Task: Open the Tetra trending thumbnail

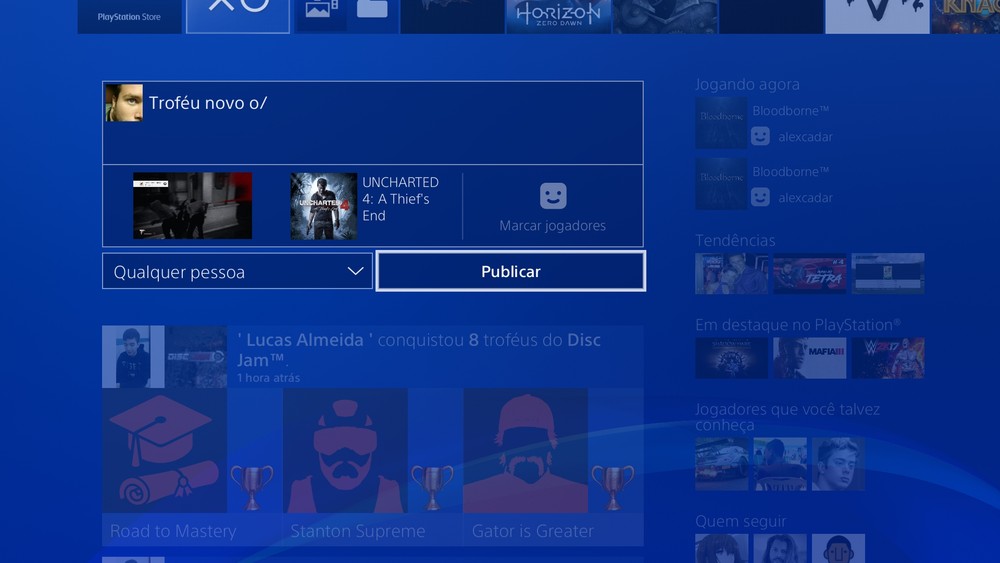Action: pos(810,274)
